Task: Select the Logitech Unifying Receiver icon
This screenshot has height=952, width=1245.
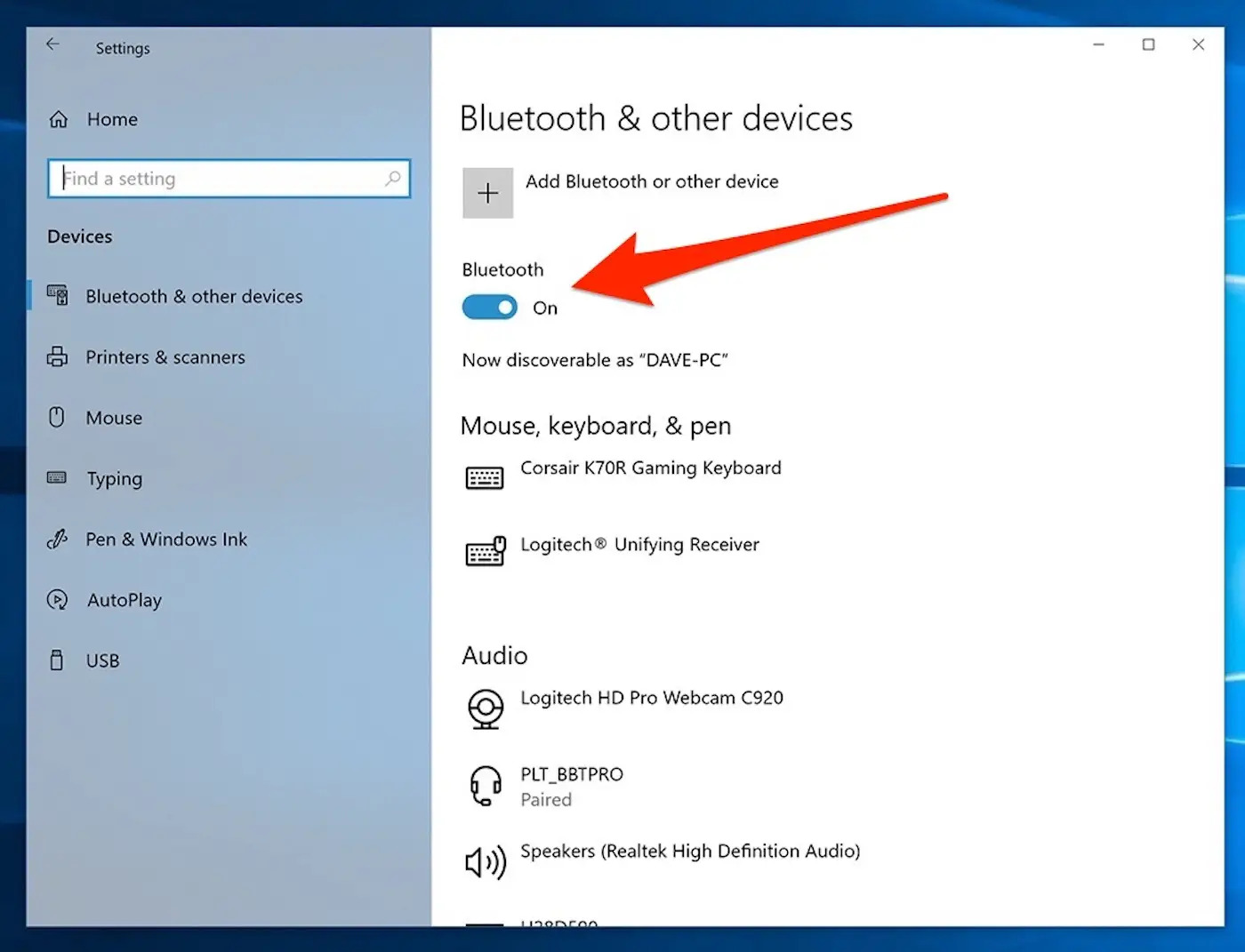Action: click(485, 552)
